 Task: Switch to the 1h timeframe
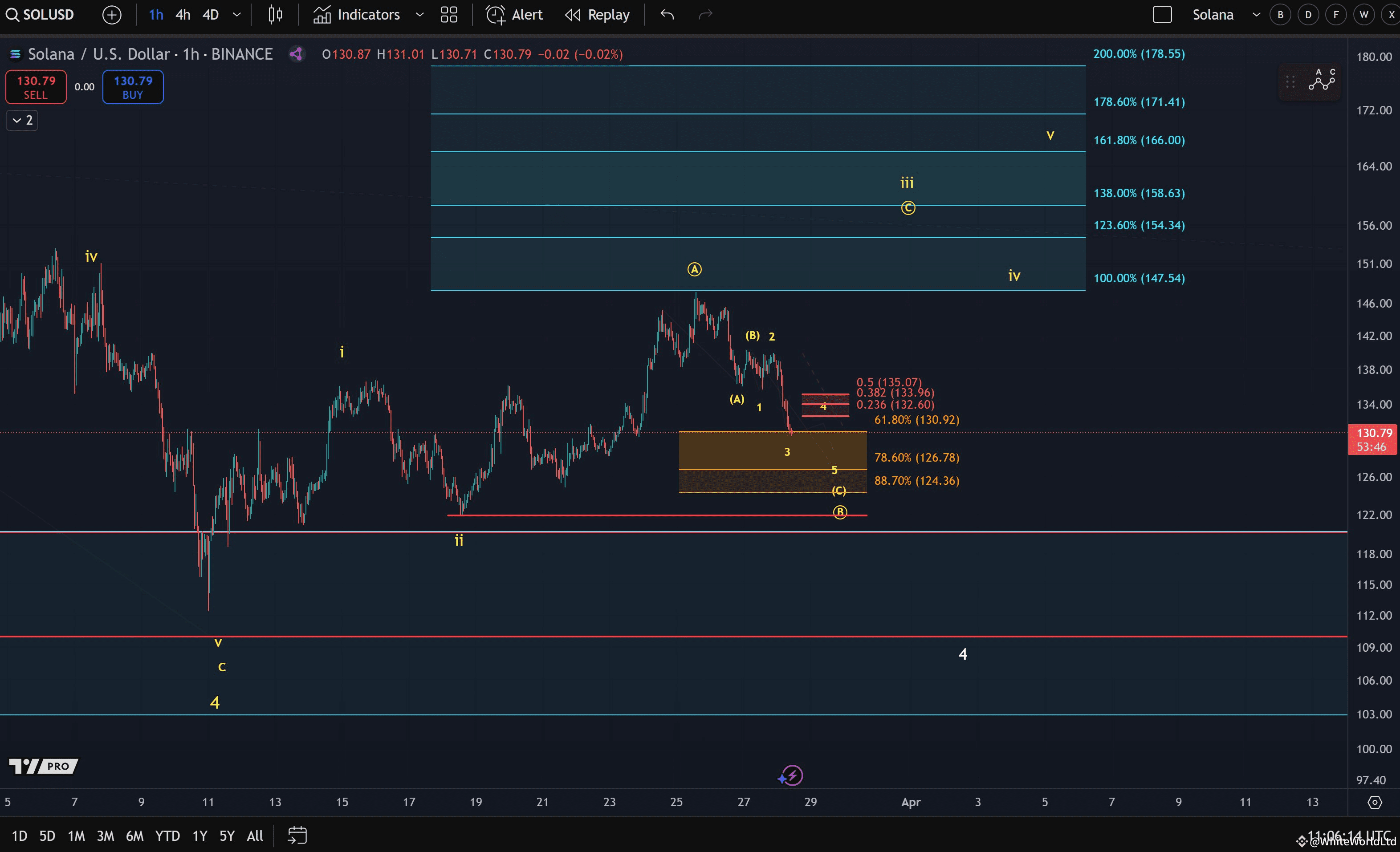click(156, 15)
